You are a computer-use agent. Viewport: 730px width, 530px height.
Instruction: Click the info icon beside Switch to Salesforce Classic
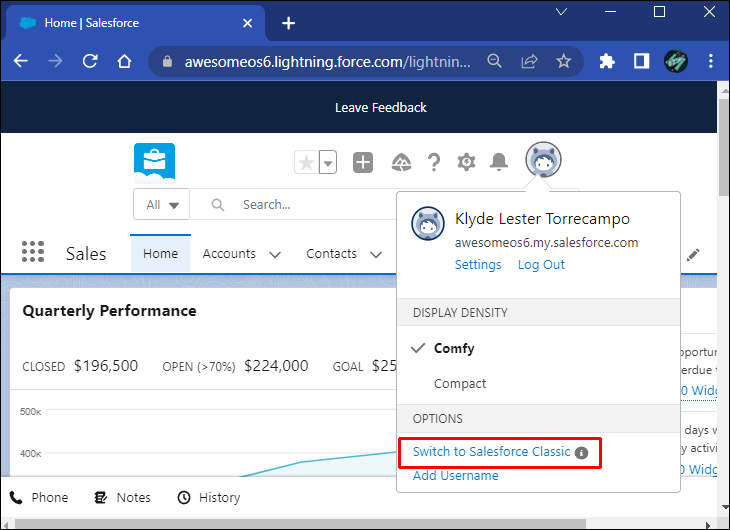click(581, 453)
